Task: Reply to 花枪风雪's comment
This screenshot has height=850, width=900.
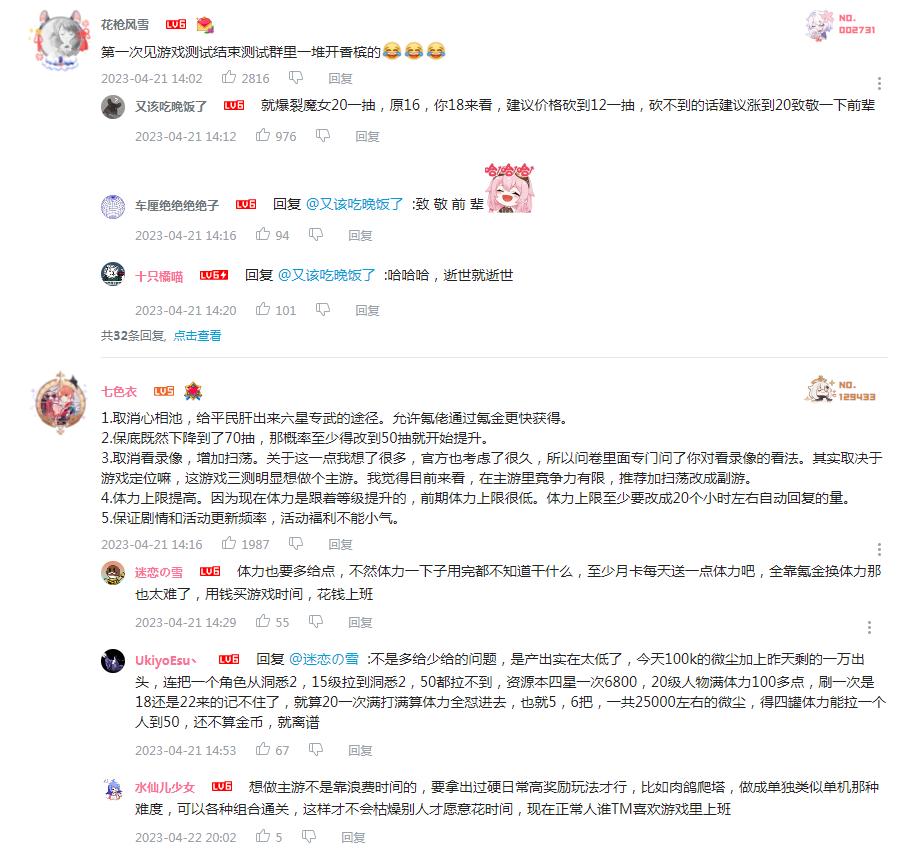Action: 340,78
